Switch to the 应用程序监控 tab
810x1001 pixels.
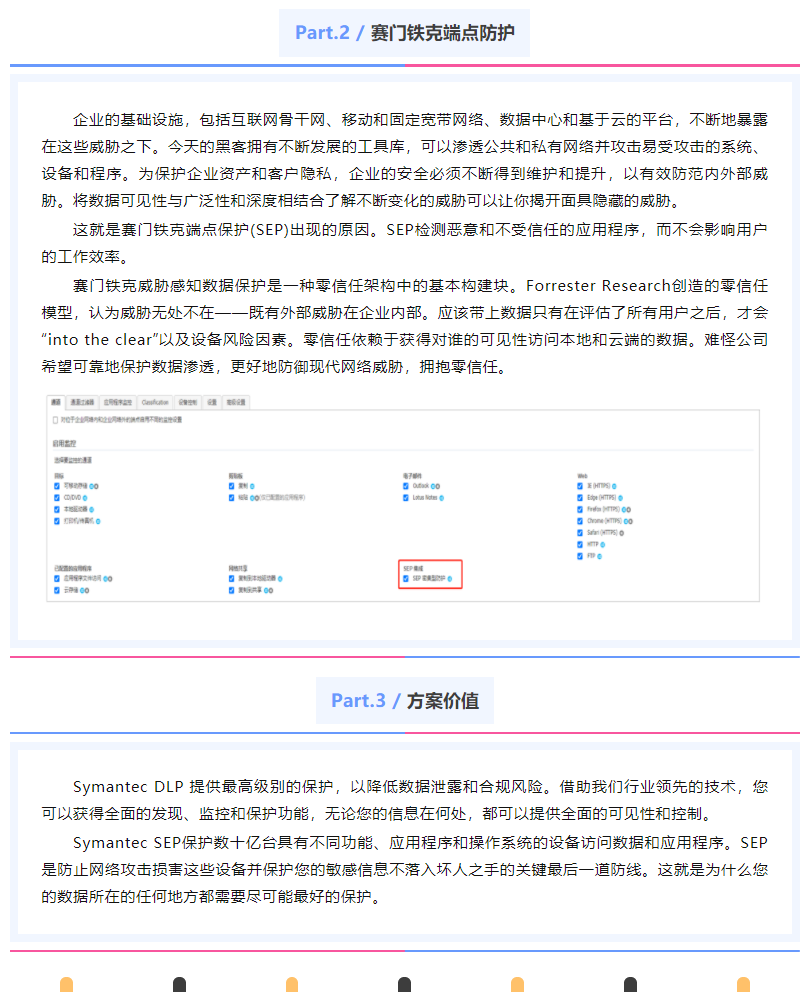point(118,402)
